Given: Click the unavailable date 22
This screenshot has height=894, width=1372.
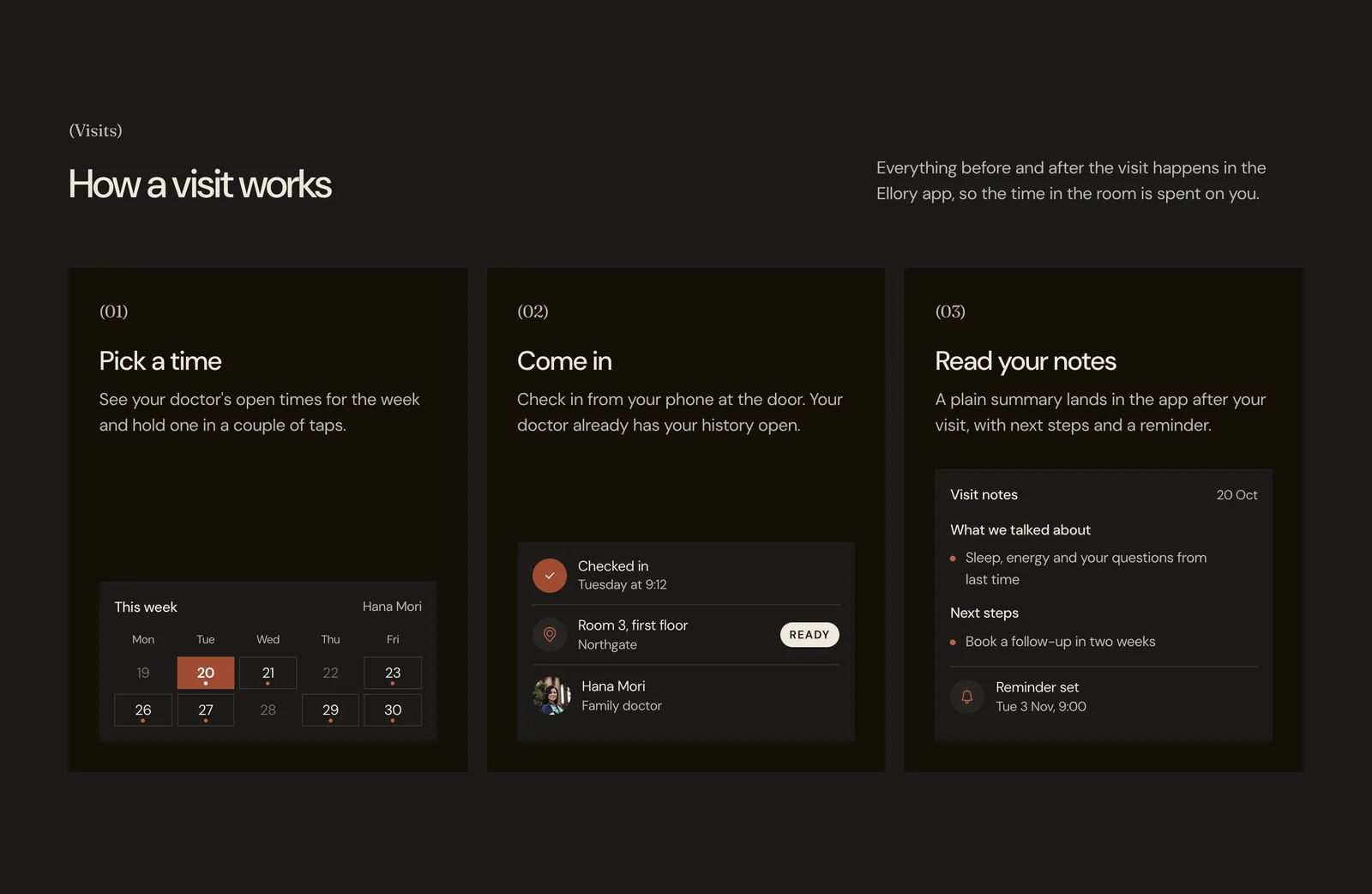Looking at the screenshot, I should (x=330, y=673).
